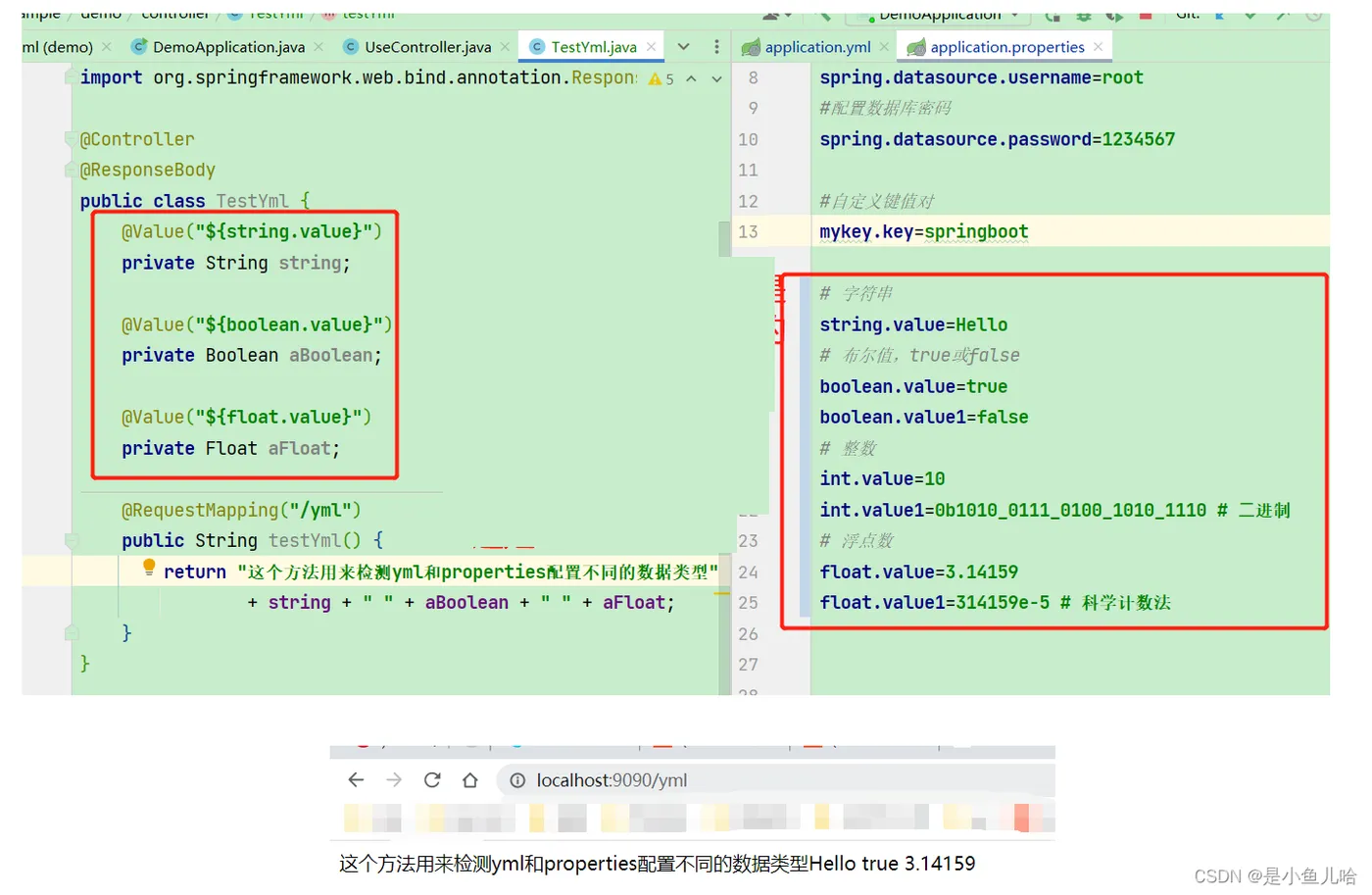Close the TestYml.java tab
The image size is (1372, 895).
click(x=651, y=47)
